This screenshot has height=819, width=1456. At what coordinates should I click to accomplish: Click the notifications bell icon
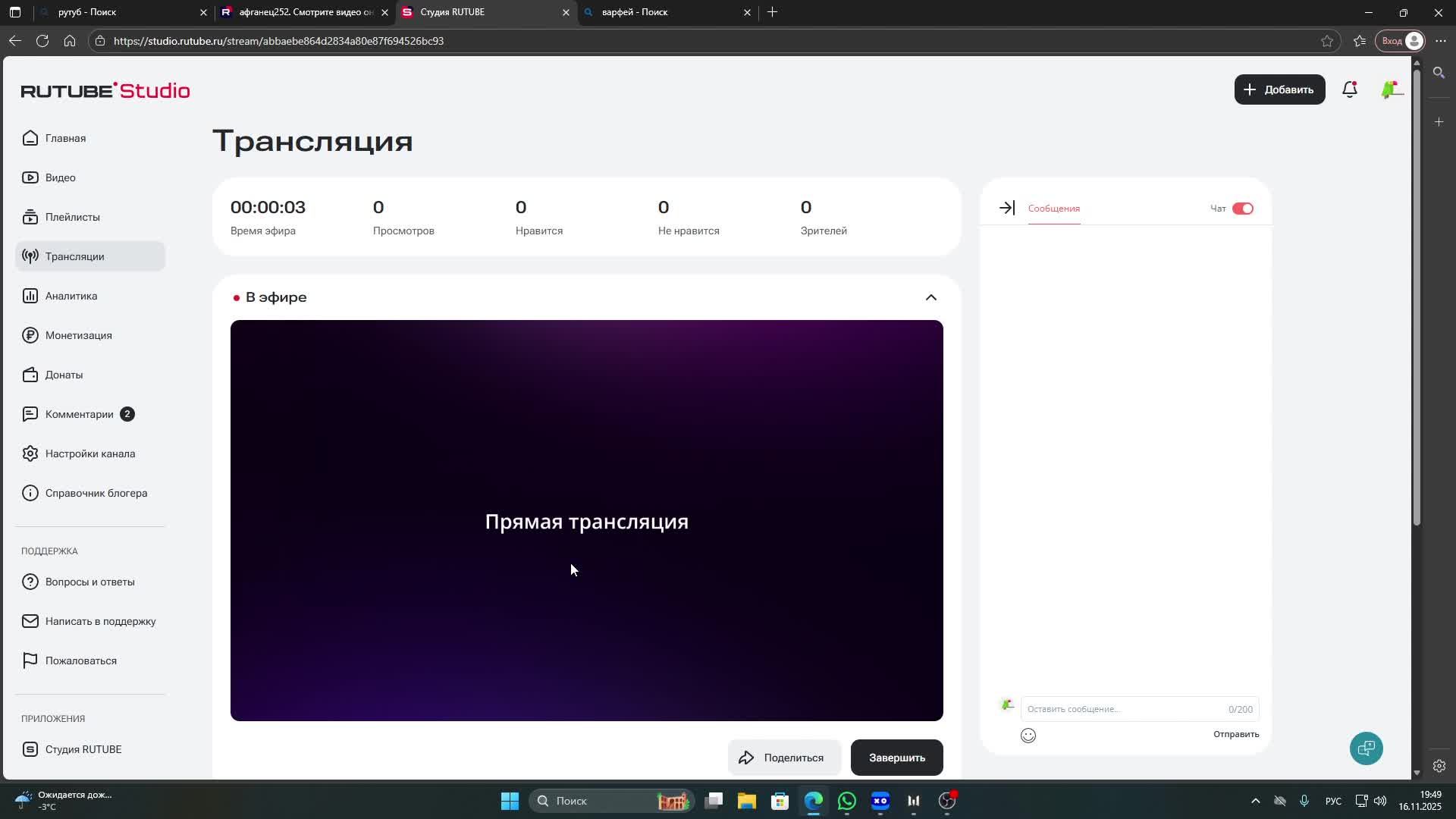point(1350,90)
